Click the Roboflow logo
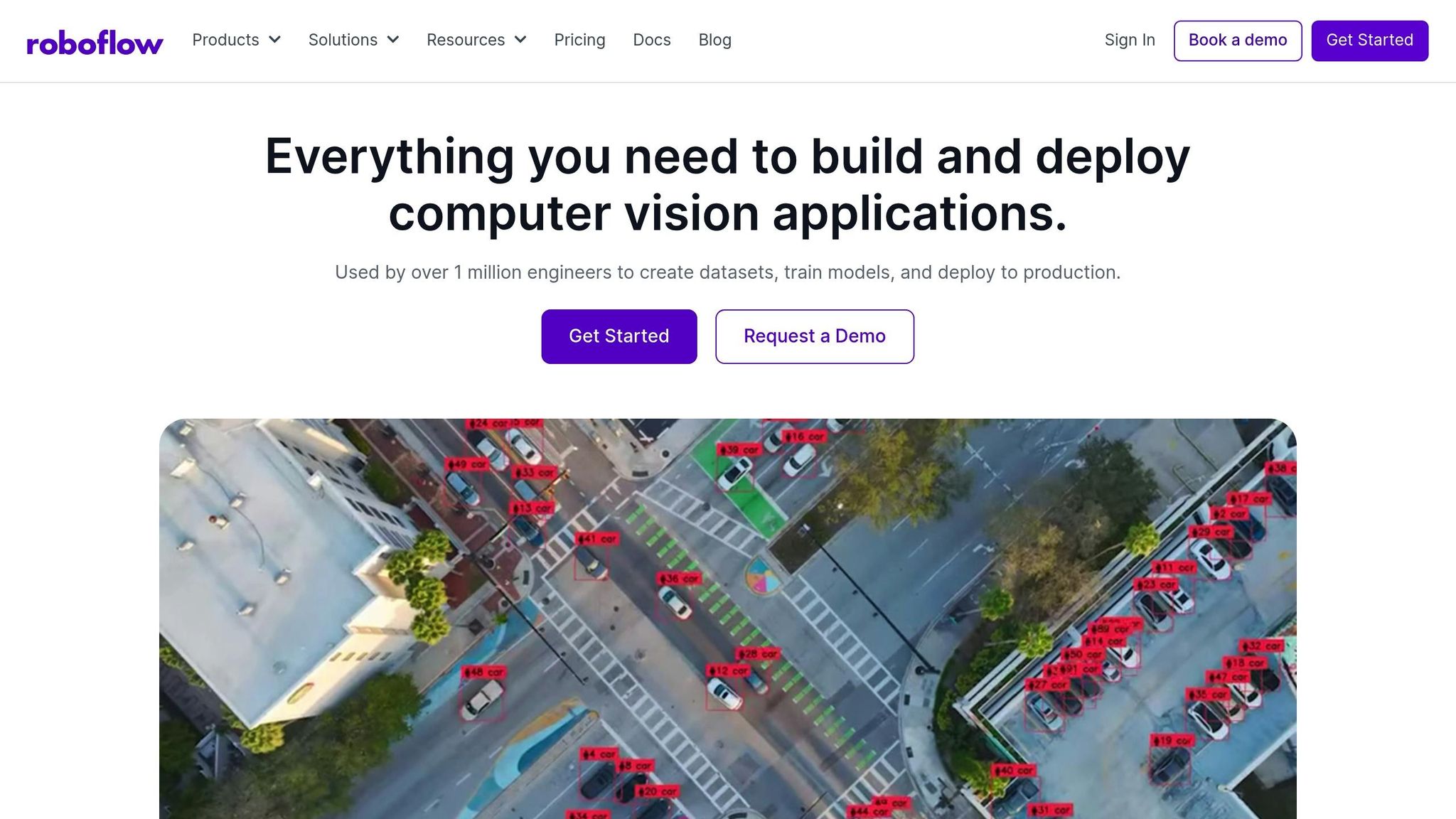 (95, 42)
